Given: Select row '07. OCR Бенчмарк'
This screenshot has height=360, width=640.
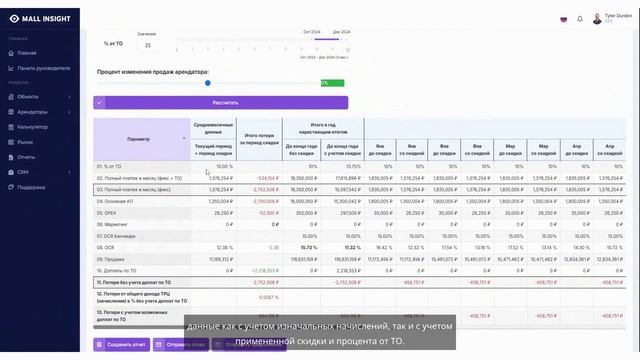Looking at the screenshot, I should (360, 236).
